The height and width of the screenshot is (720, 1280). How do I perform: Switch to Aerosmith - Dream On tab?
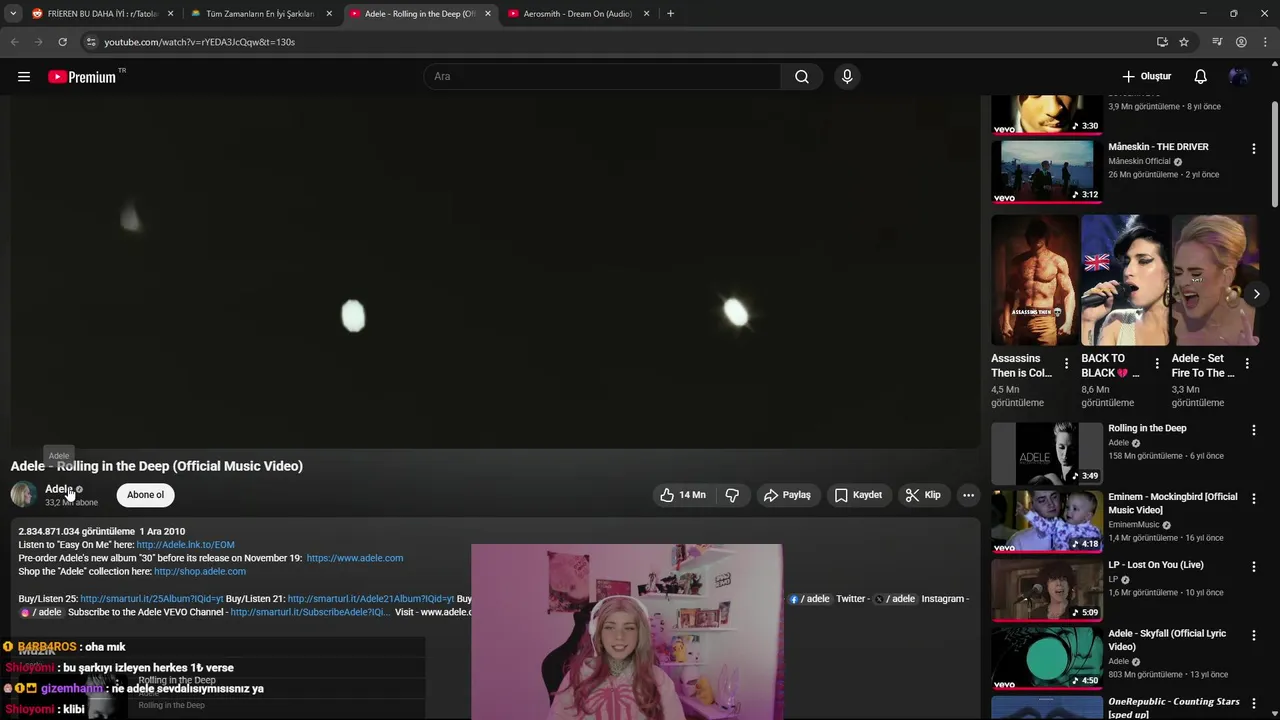pos(578,14)
